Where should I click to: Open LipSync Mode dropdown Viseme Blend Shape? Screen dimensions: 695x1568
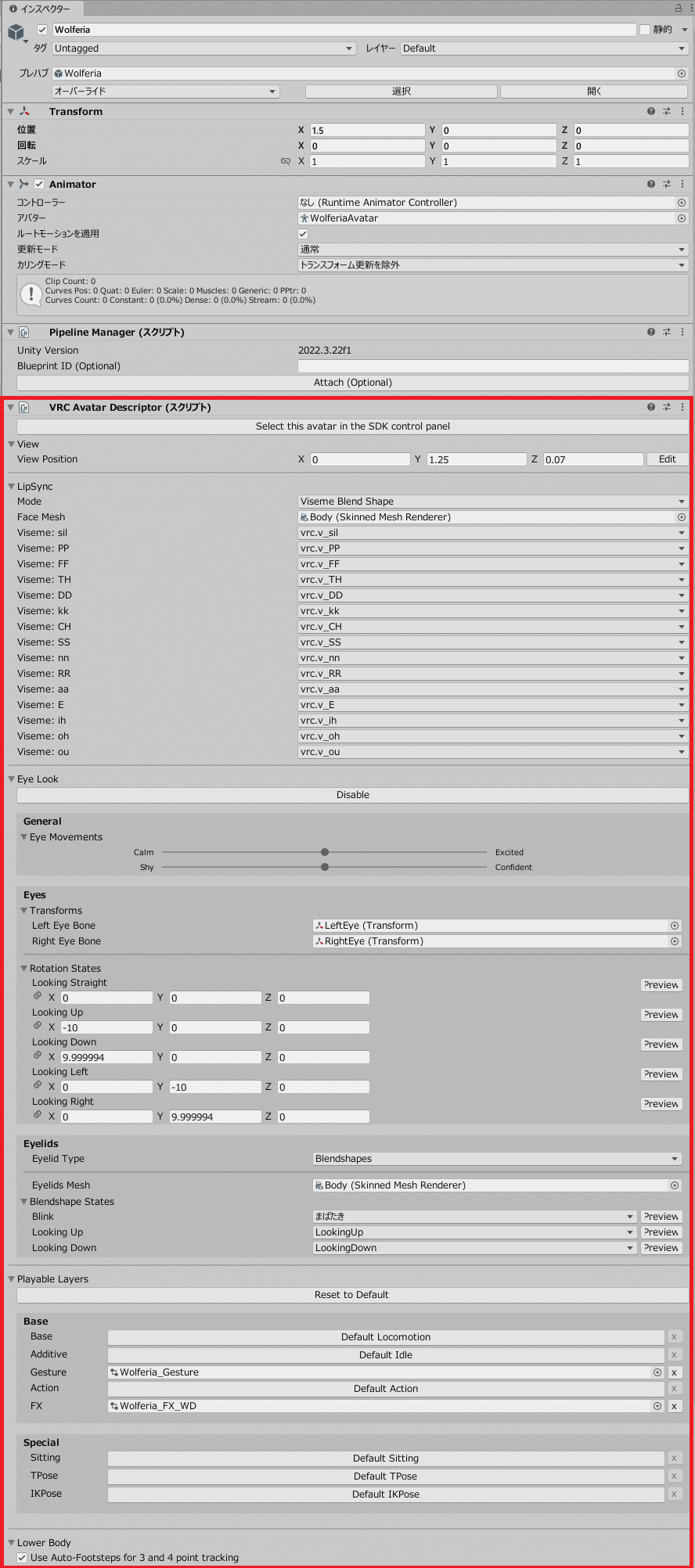click(x=493, y=501)
